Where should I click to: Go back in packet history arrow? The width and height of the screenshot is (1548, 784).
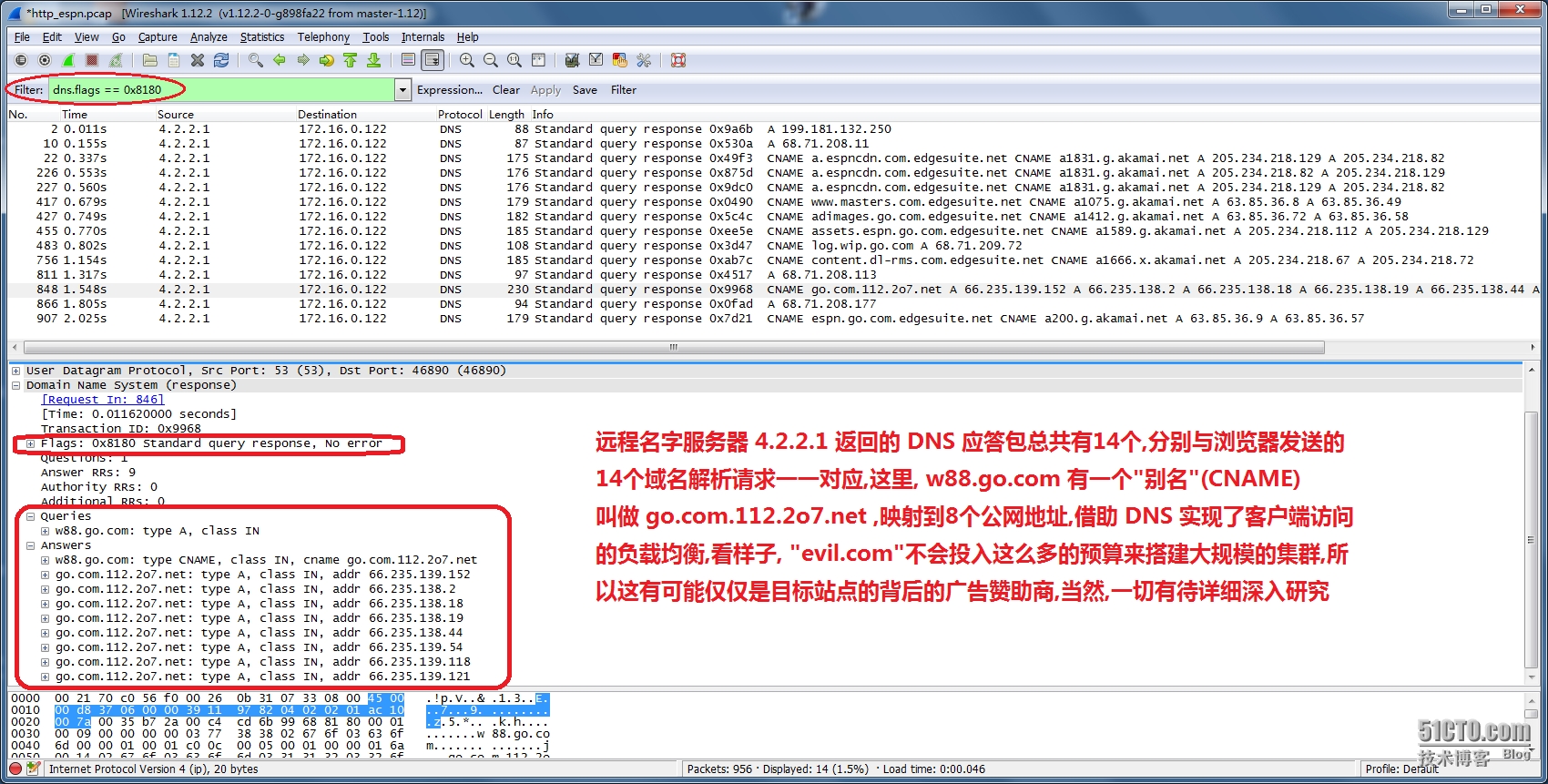click(280, 60)
